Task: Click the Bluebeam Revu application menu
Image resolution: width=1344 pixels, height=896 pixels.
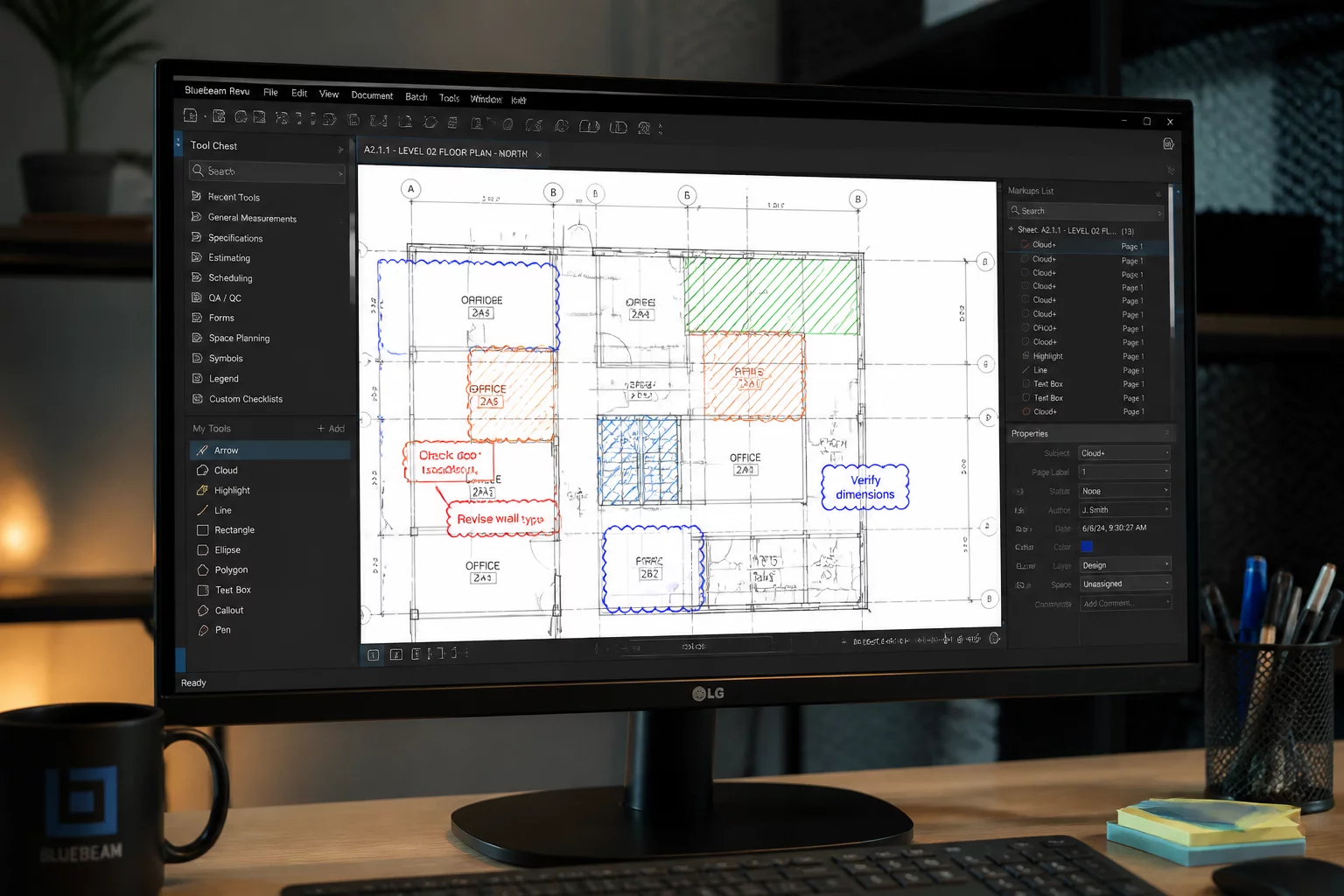Action: [x=217, y=90]
